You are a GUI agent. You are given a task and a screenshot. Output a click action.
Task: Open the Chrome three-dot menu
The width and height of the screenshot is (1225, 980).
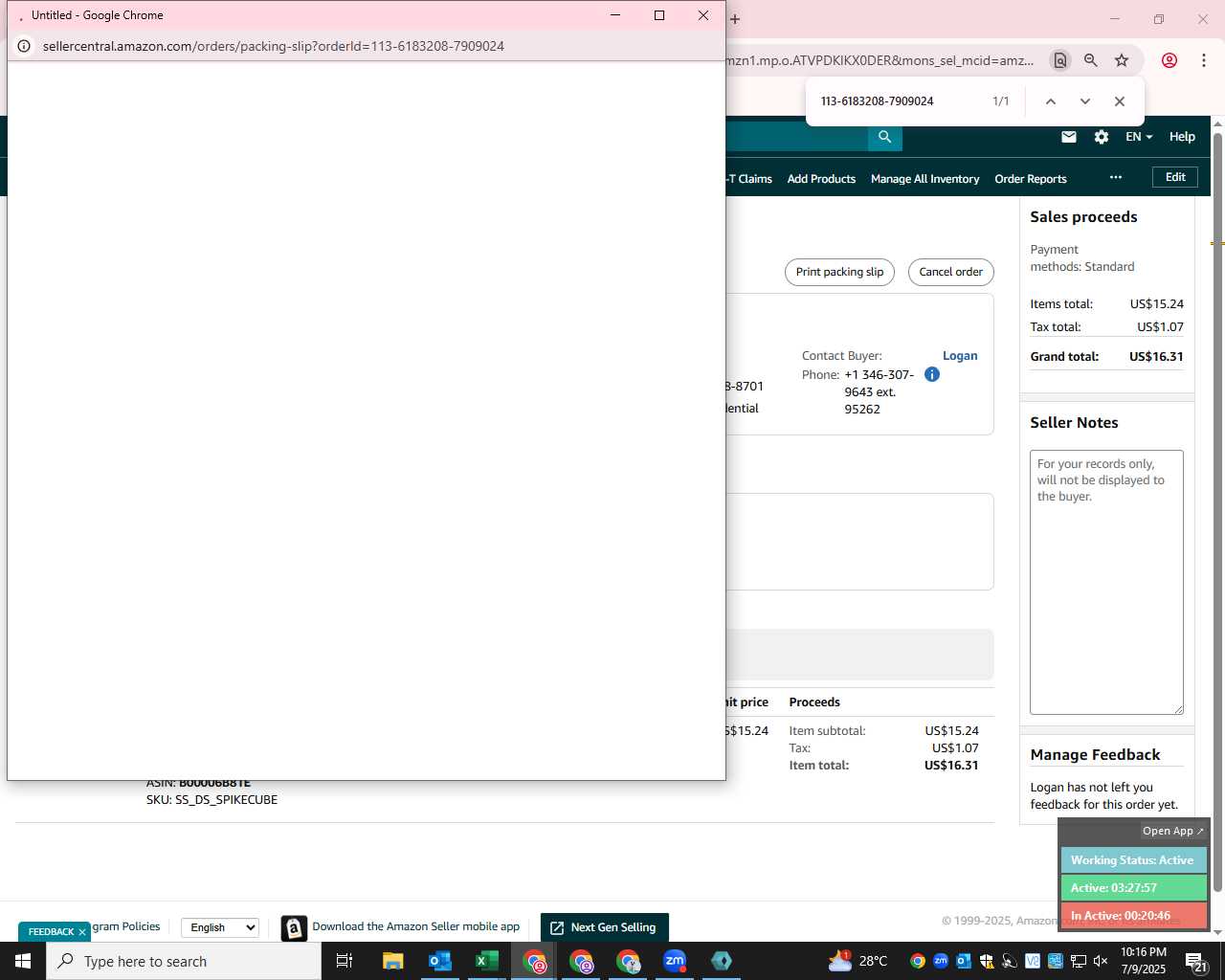point(1204,60)
